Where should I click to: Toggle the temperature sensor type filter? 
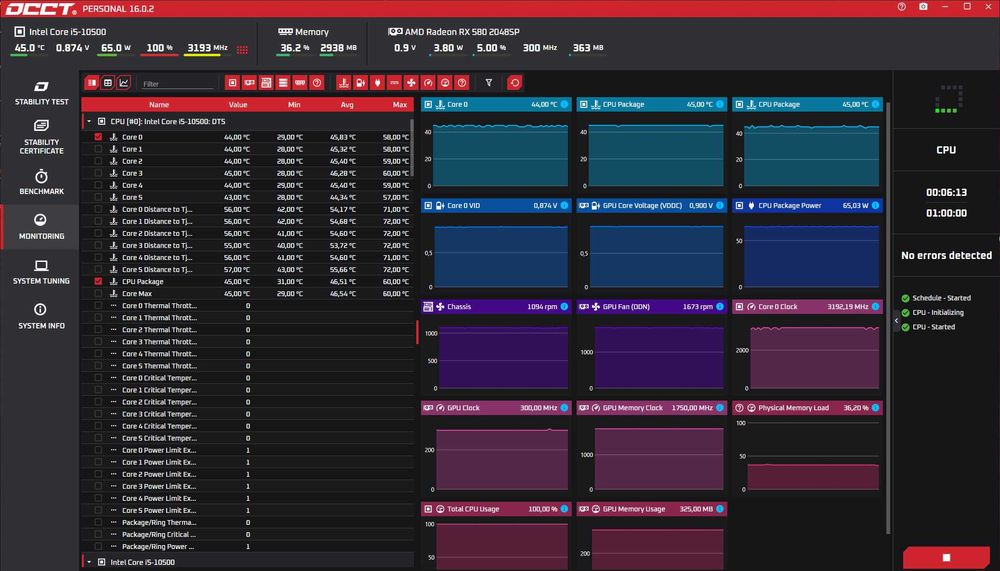[x=344, y=83]
